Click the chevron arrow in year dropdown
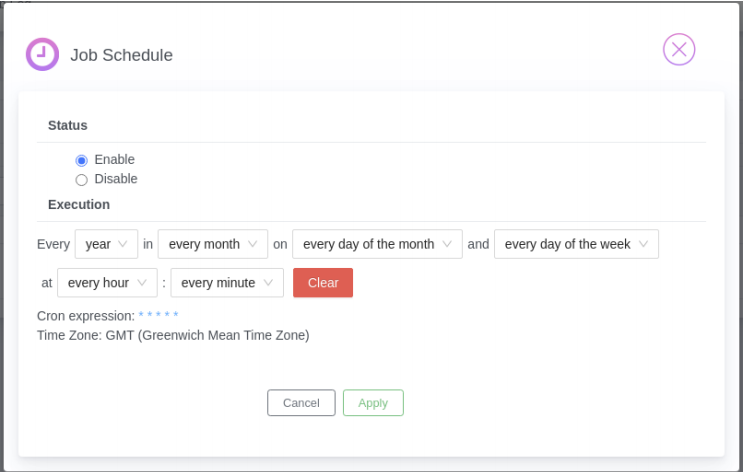The image size is (747, 472). (122, 244)
